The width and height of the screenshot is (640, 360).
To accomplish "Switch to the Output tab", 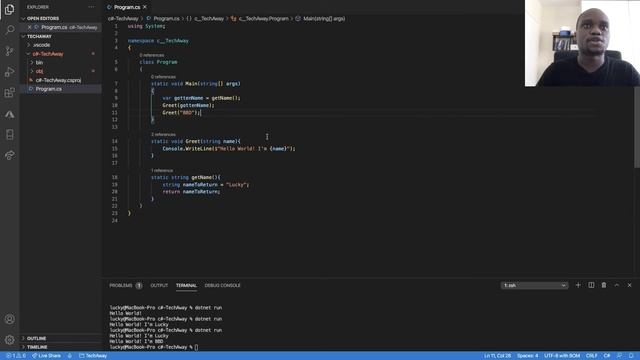I will point(159,285).
